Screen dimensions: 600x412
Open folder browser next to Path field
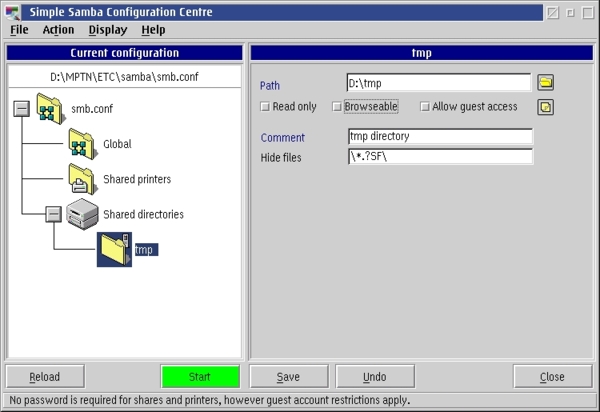point(546,82)
